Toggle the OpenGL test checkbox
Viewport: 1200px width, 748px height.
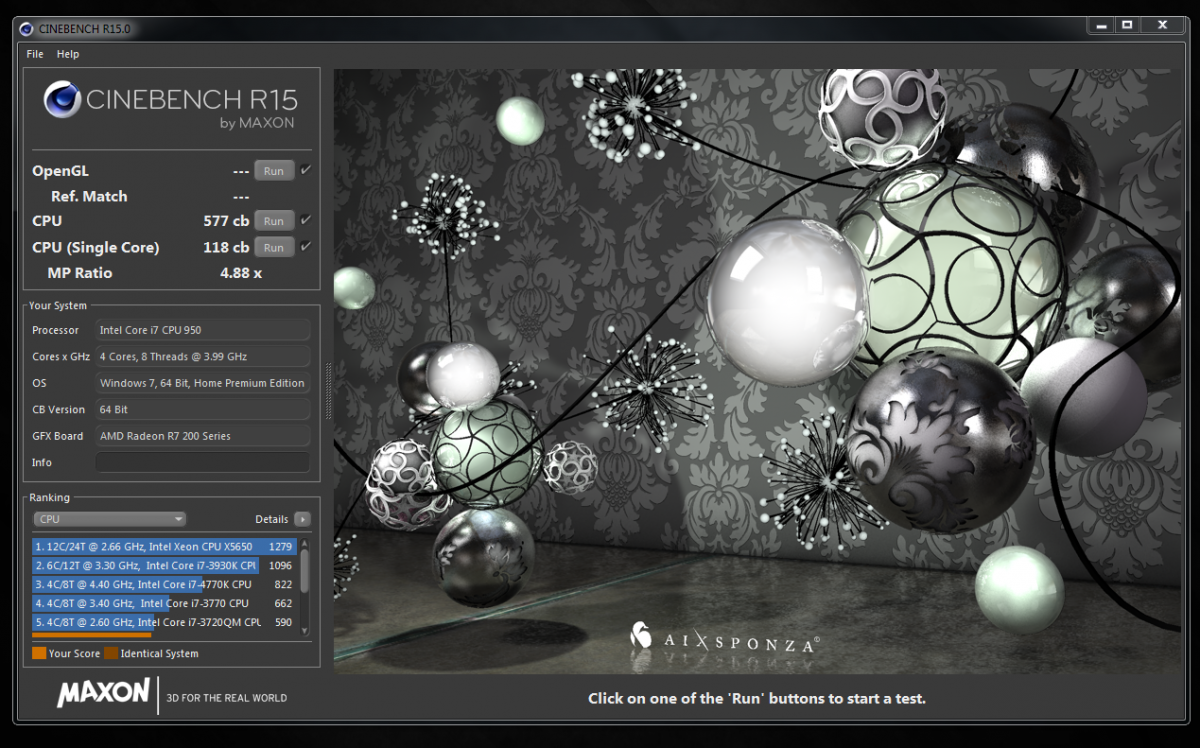point(306,170)
